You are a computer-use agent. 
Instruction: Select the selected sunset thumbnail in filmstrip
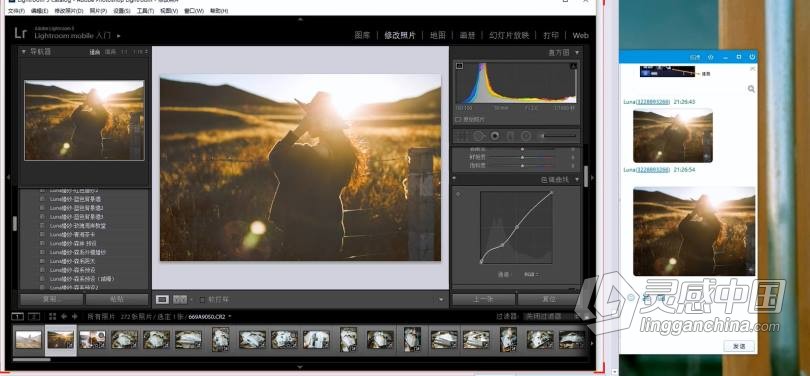click(60, 339)
